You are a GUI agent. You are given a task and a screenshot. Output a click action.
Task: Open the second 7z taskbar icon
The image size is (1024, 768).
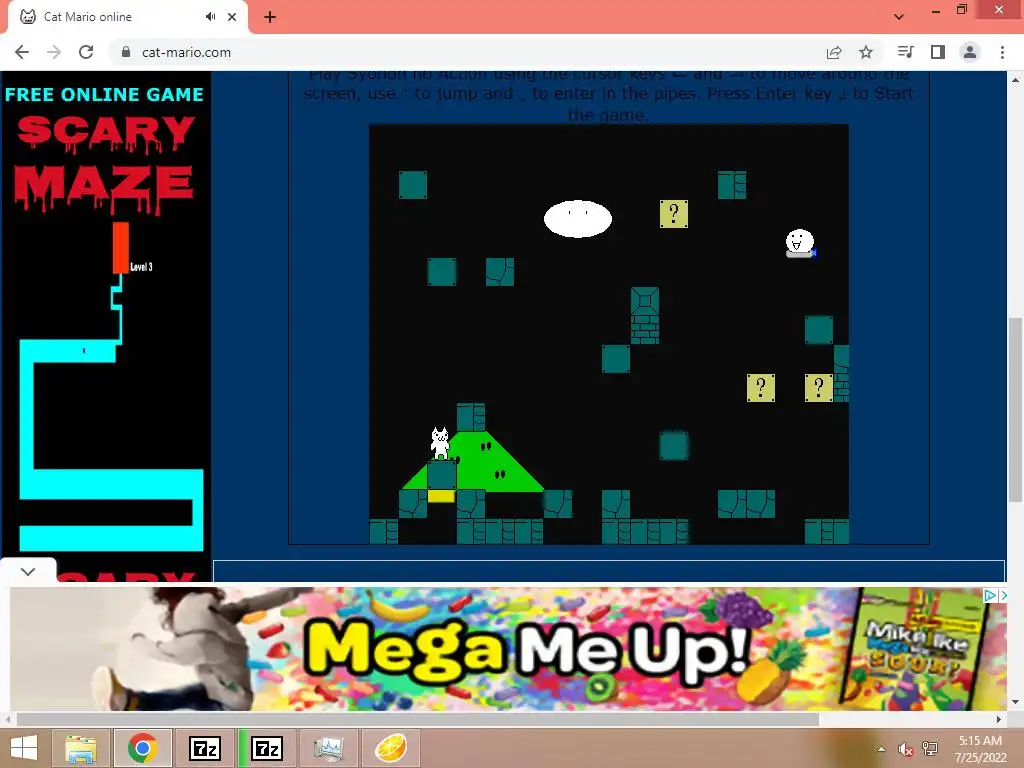(x=267, y=748)
